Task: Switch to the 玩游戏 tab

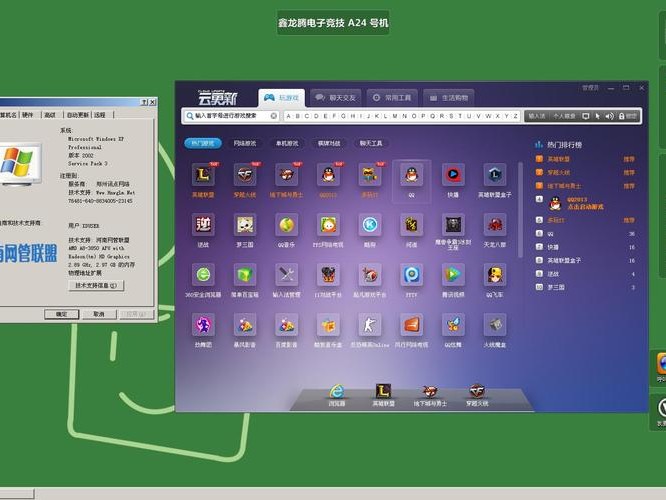Action: coord(281,98)
